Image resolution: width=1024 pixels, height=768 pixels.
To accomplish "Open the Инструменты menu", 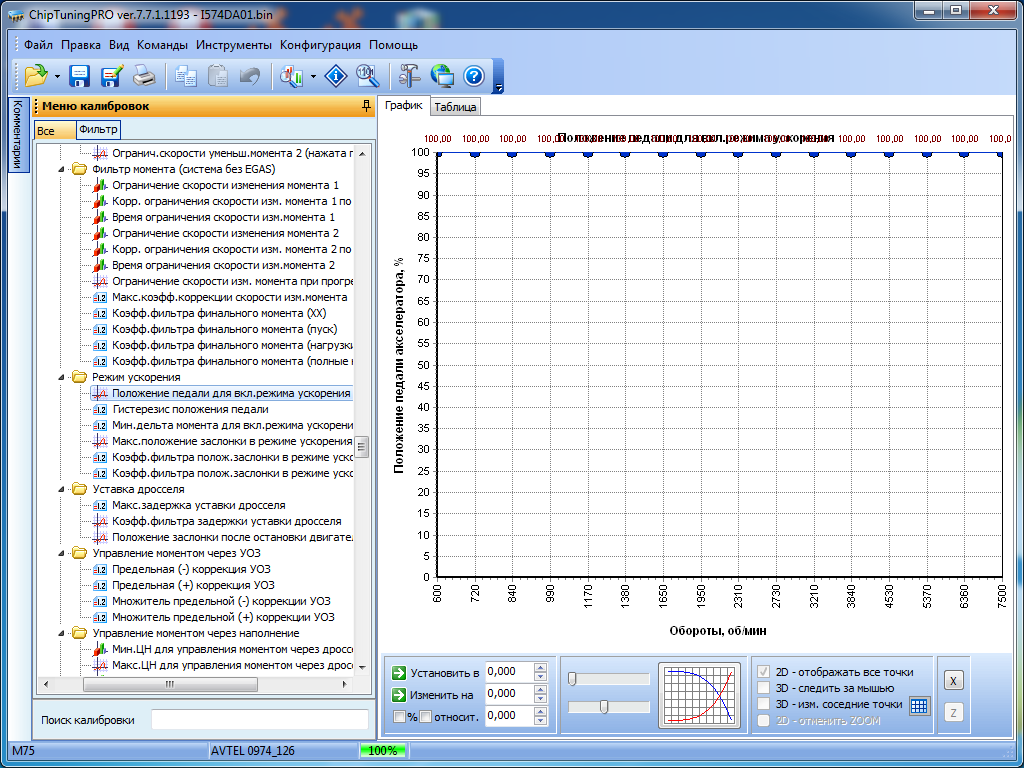I will coord(233,45).
